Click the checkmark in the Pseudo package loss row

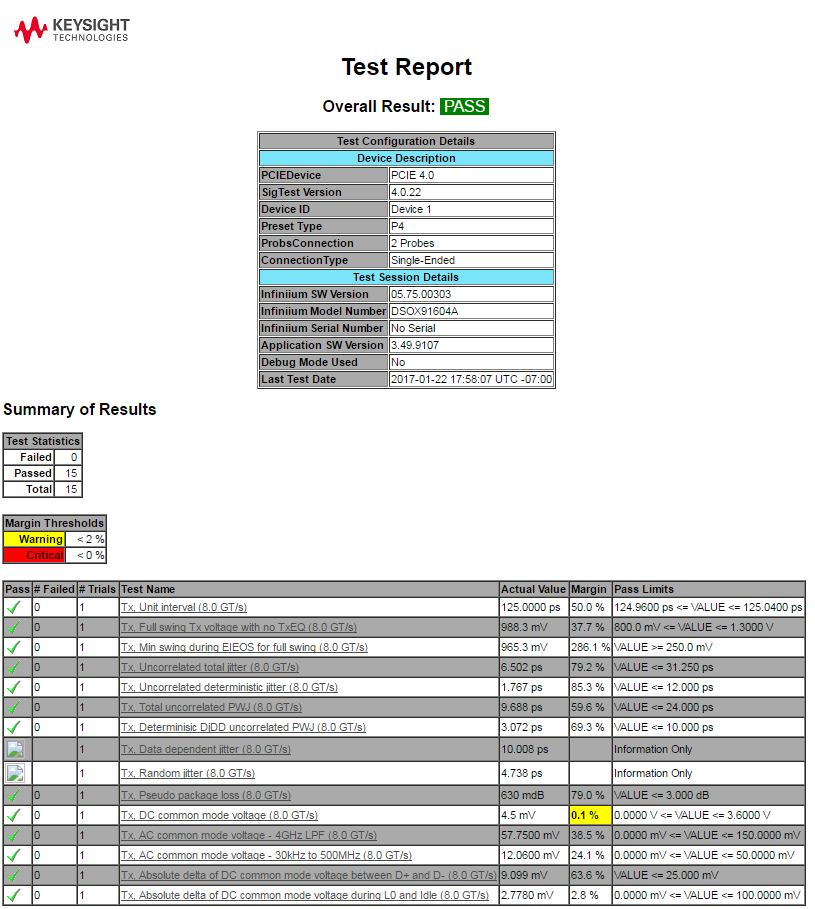14,795
